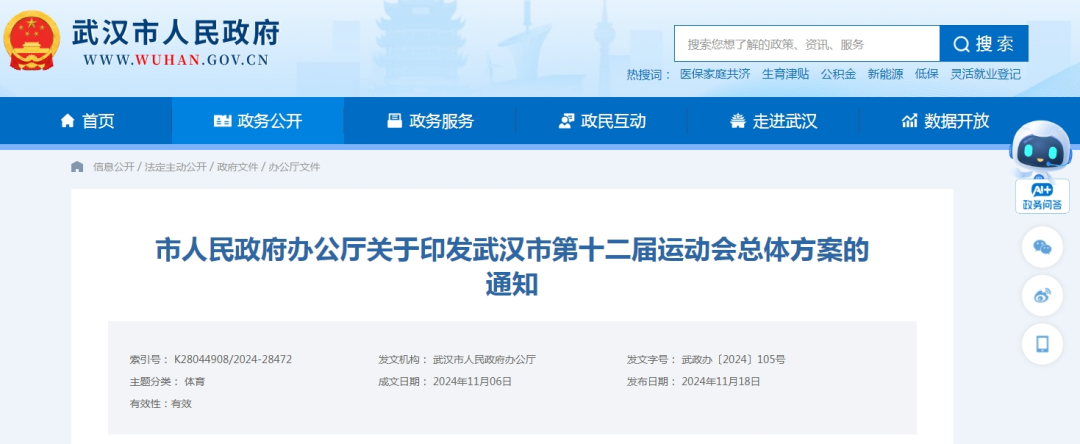Click the search input field
This screenshot has height=444, width=1080.
tap(807, 44)
